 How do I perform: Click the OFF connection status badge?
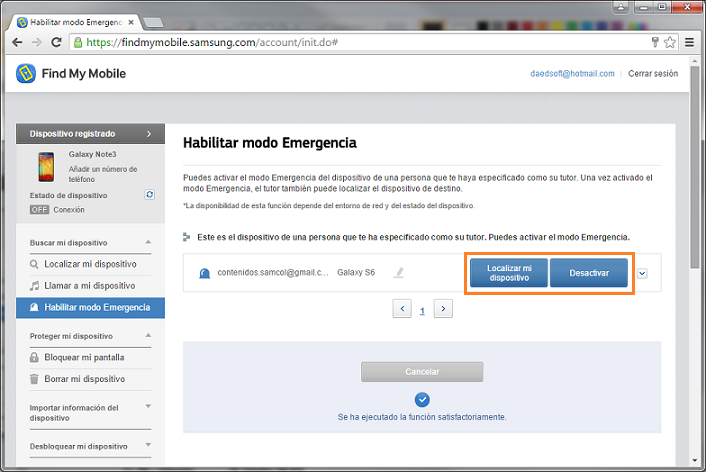point(39,210)
